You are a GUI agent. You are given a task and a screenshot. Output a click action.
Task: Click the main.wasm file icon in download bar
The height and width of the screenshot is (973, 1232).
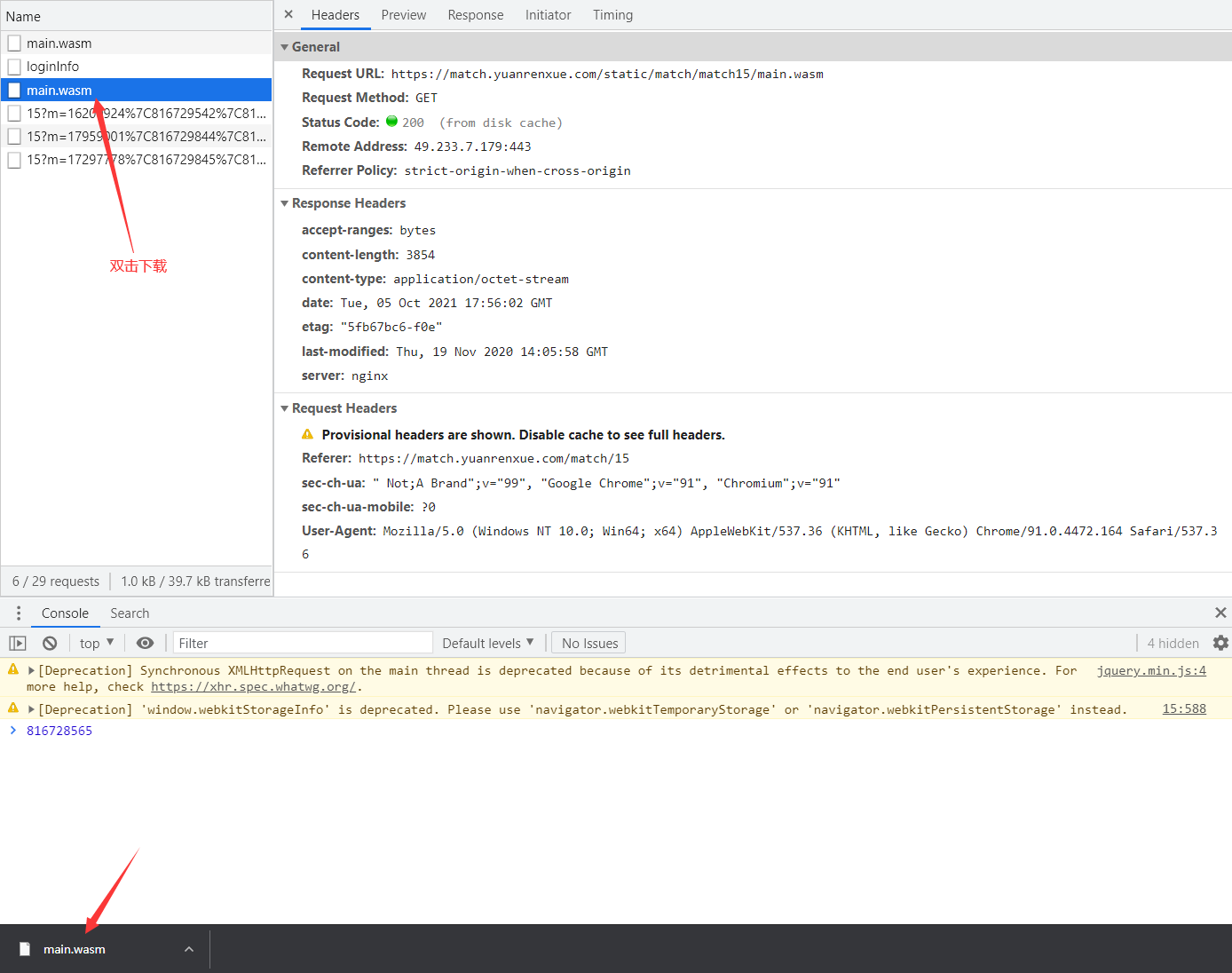25,949
